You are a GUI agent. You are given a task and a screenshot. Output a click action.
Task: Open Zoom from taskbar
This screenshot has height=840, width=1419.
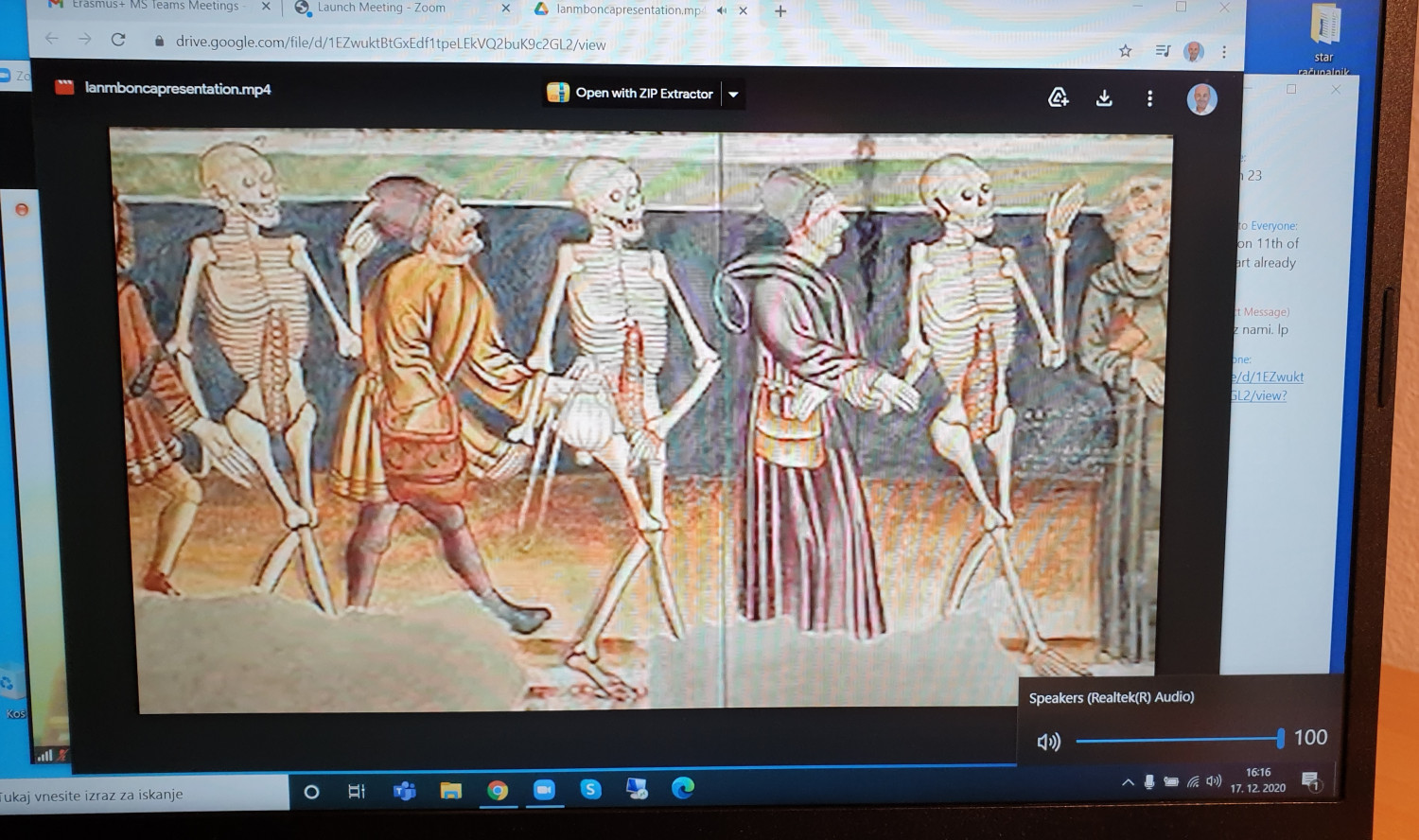544,789
